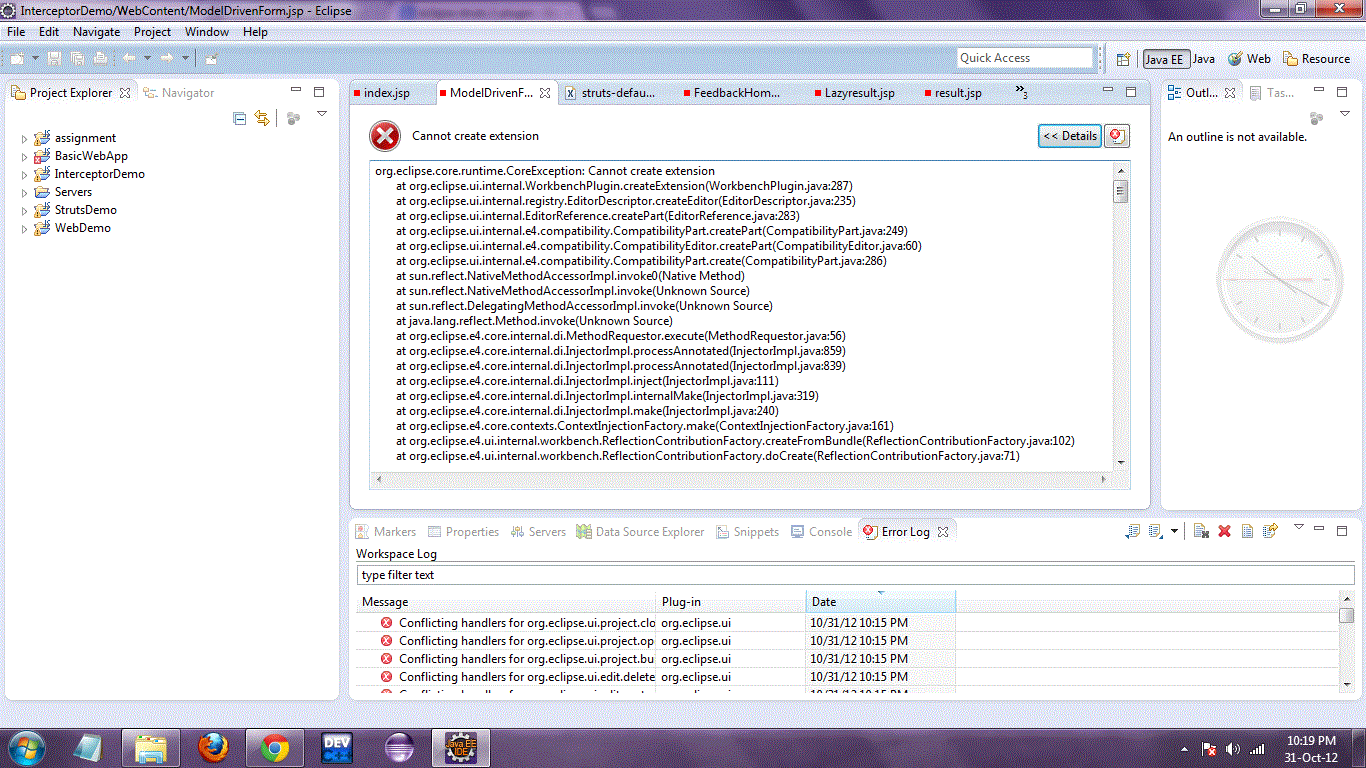Click the volume icon in the system tray
The image size is (1366, 768).
click(x=1232, y=748)
